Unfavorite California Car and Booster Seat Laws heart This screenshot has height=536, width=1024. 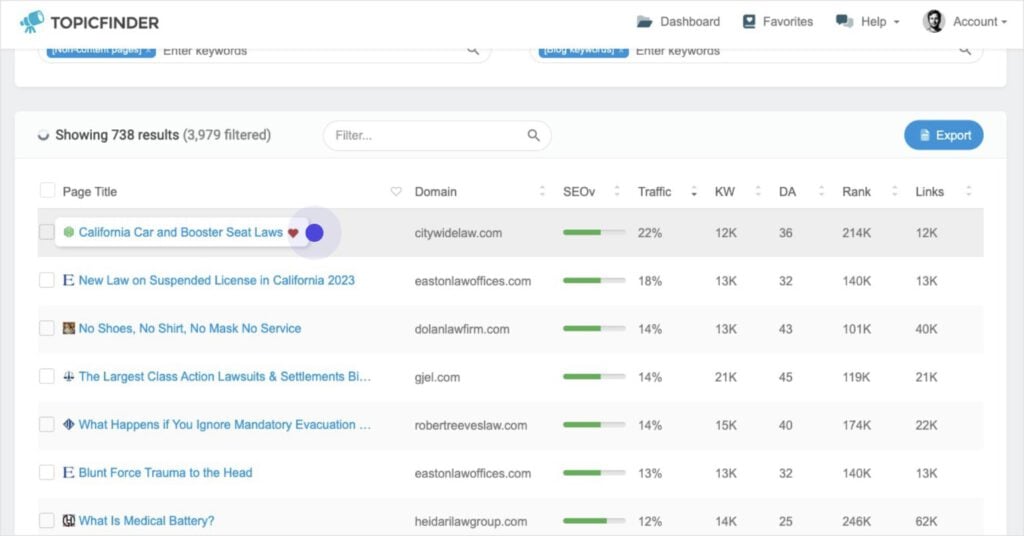click(293, 233)
